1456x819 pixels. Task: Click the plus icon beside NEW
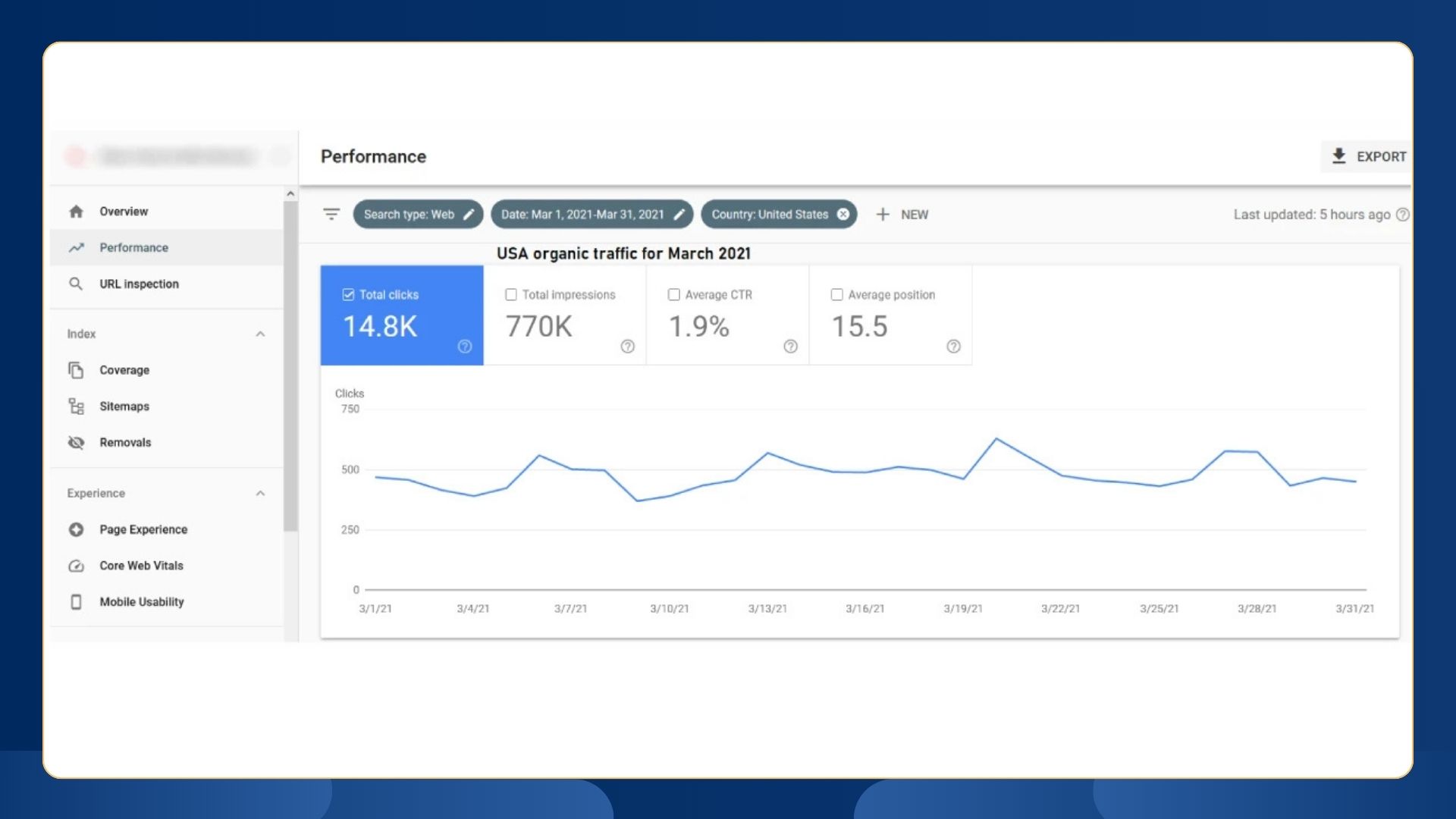883,215
